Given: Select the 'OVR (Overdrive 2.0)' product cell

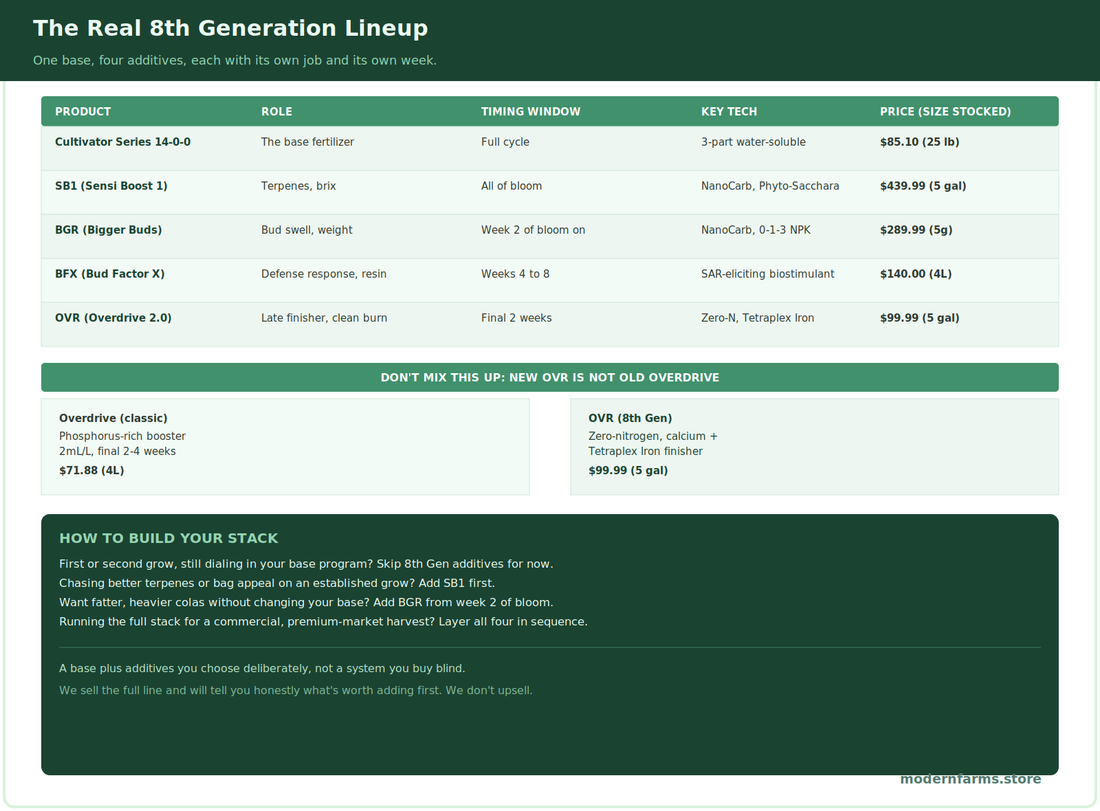Looking at the screenshot, I should (113, 318).
